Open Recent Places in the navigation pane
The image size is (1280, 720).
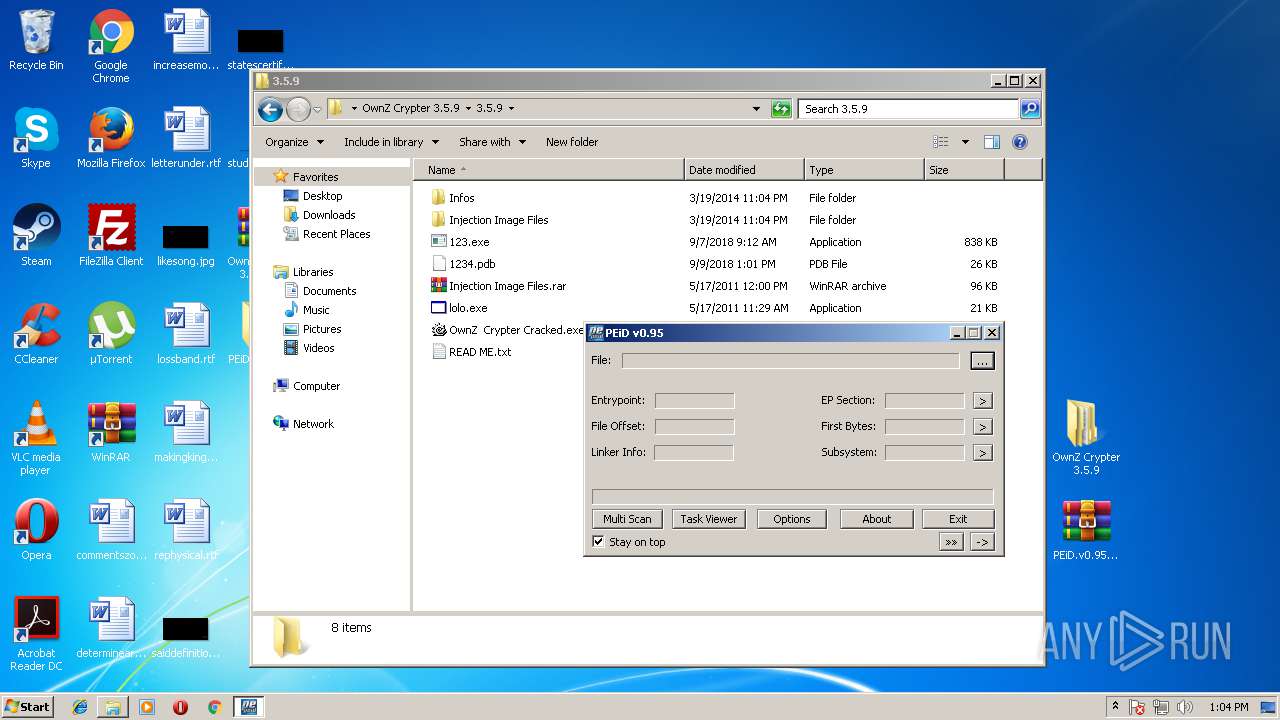[x=336, y=234]
